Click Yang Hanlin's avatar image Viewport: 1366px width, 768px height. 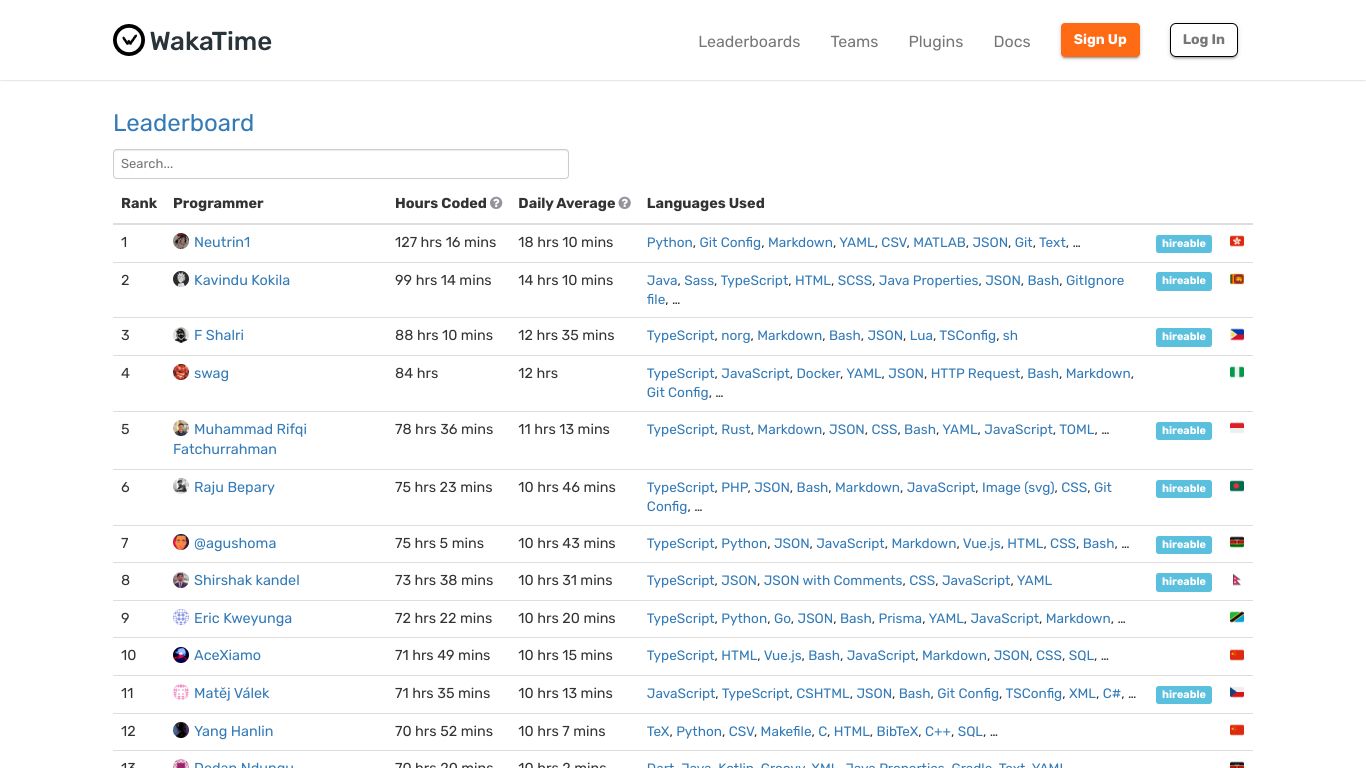pyautogui.click(x=181, y=730)
